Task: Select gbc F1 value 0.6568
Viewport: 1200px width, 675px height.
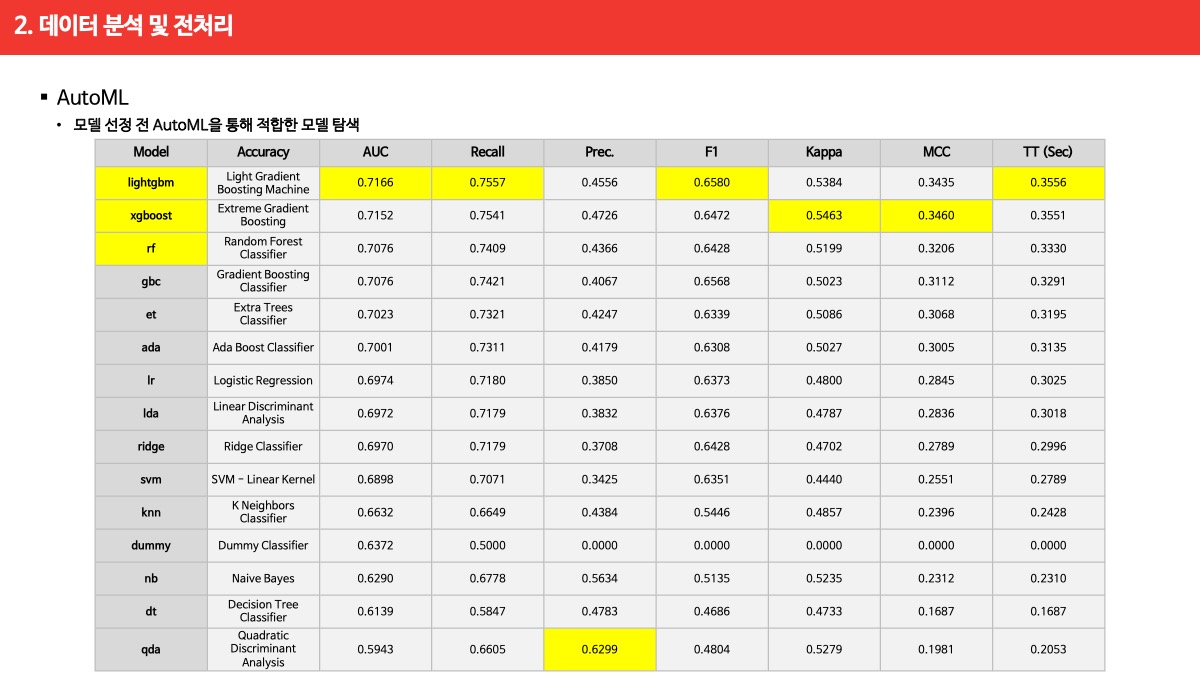Action: (x=711, y=281)
